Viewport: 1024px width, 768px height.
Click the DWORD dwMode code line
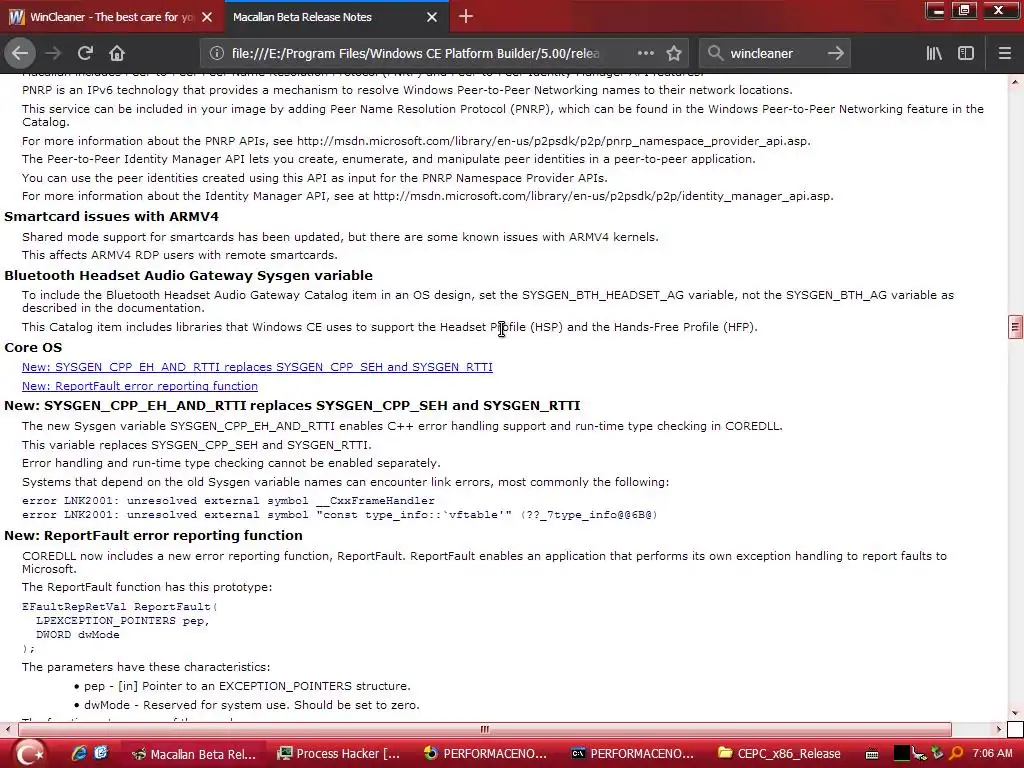pyautogui.click(x=78, y=634)
